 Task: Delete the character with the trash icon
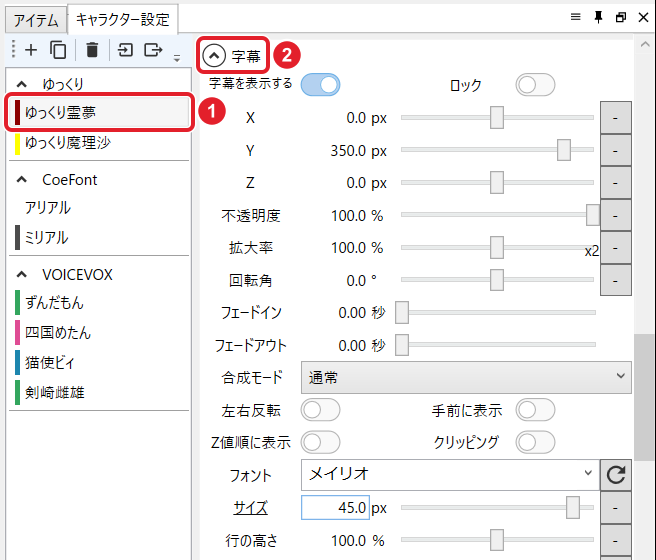(92, 50)
